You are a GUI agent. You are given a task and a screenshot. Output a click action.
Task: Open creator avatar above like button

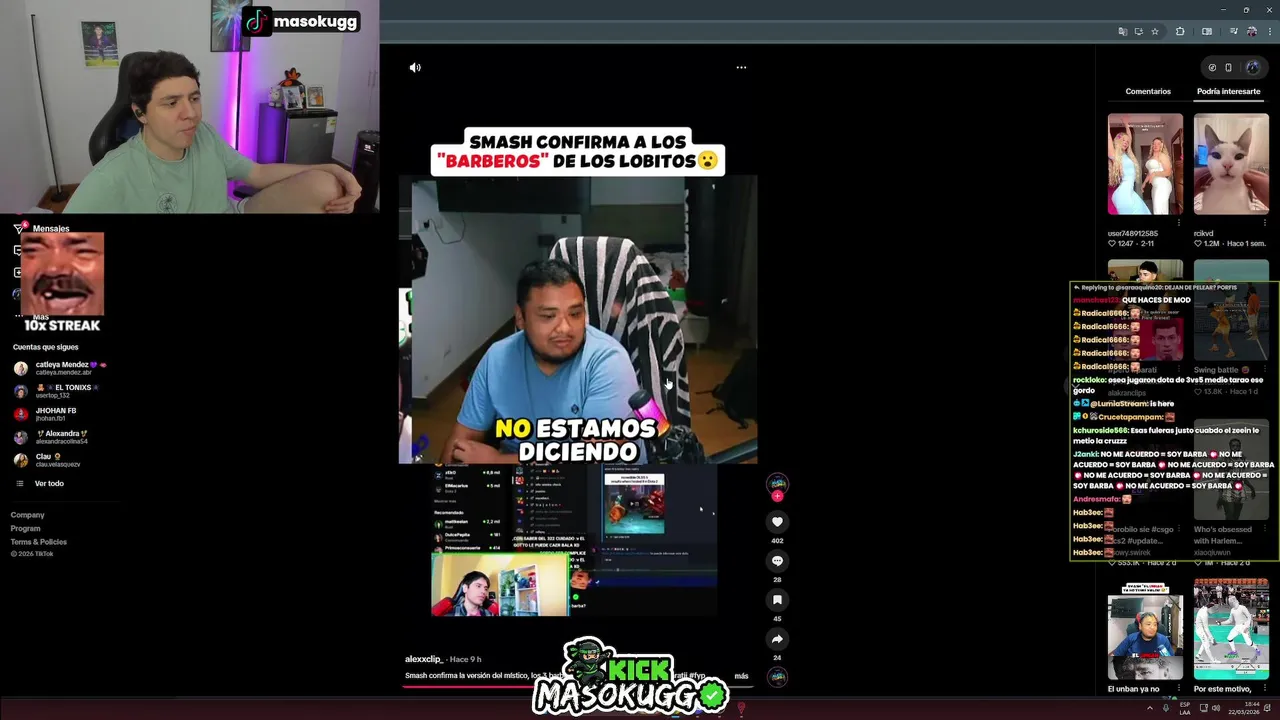pyautogui.click(x=777, y=484)
